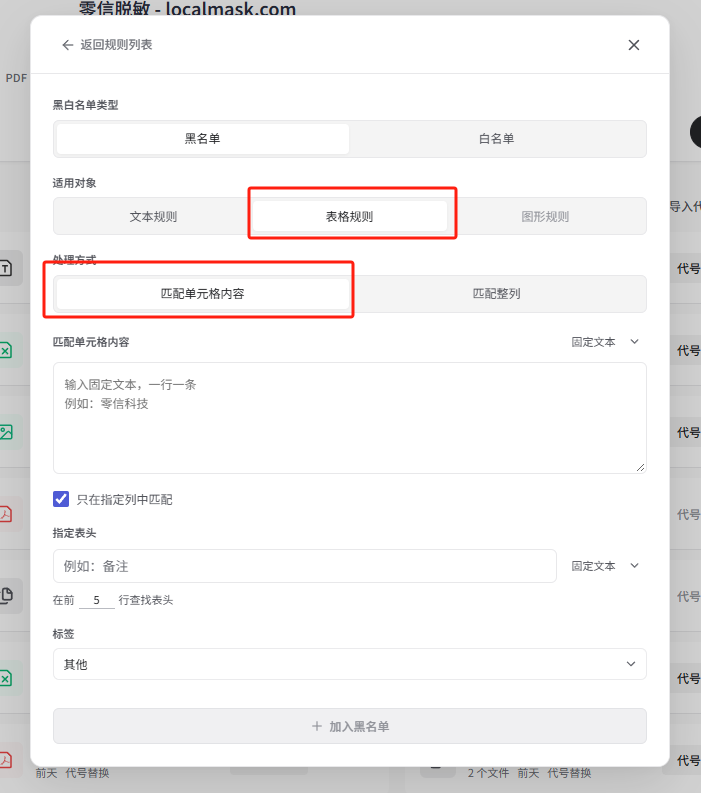Select 匹配单元格内容 processing mode
This screenshot has width=701, height=793.
tap(203, 294)
